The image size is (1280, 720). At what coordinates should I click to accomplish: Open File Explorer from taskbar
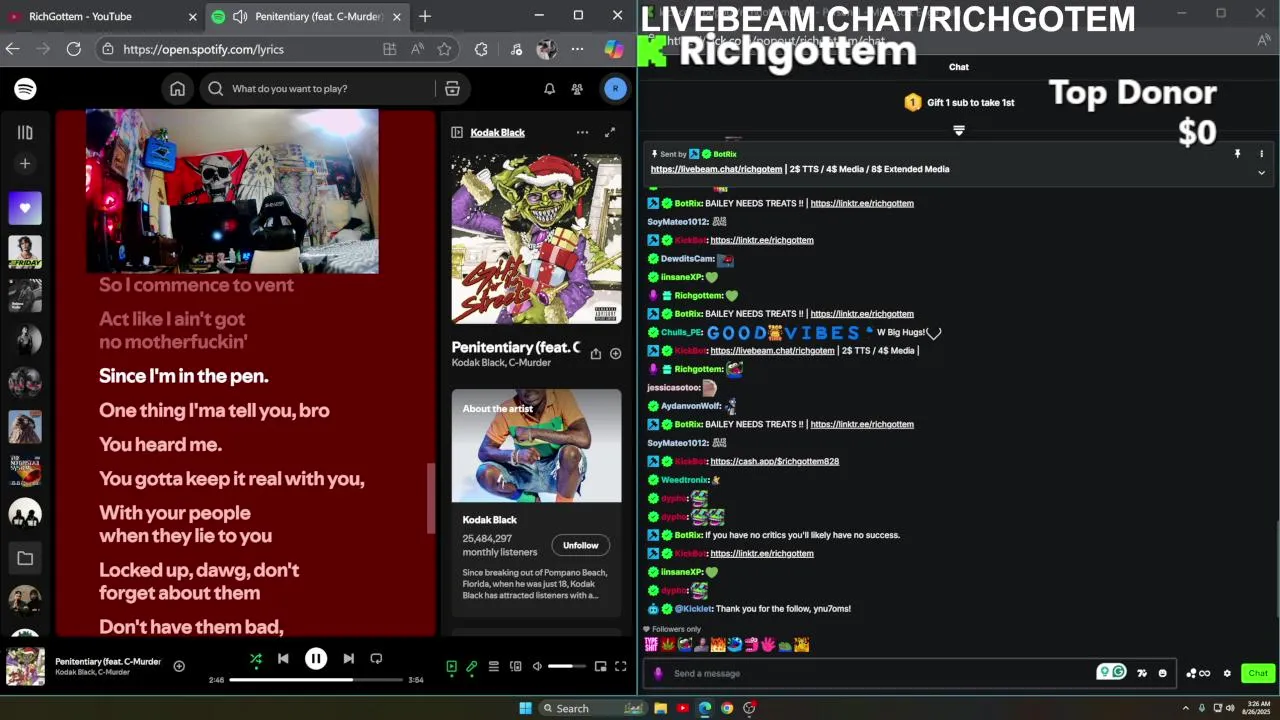tap(661, 708)
